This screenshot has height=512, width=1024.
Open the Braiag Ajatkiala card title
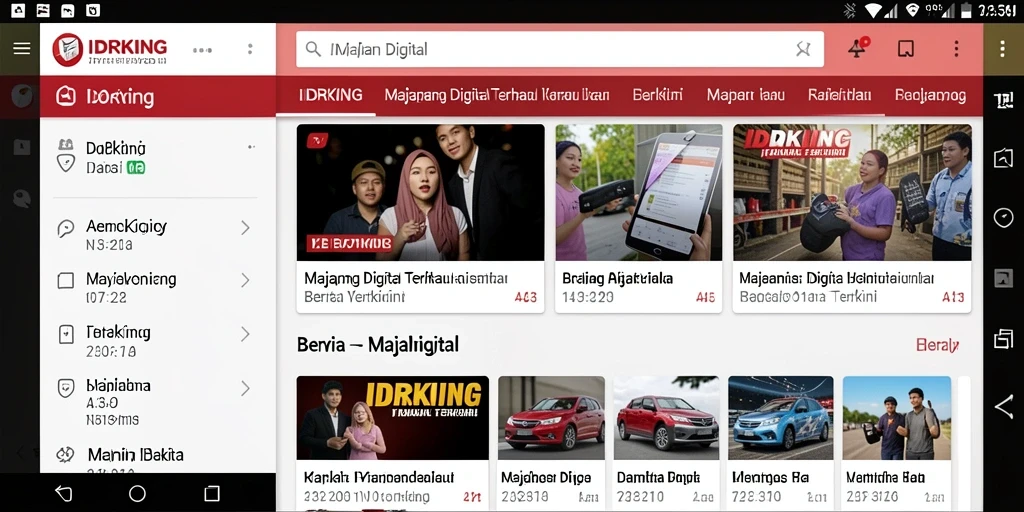point(617,278)
